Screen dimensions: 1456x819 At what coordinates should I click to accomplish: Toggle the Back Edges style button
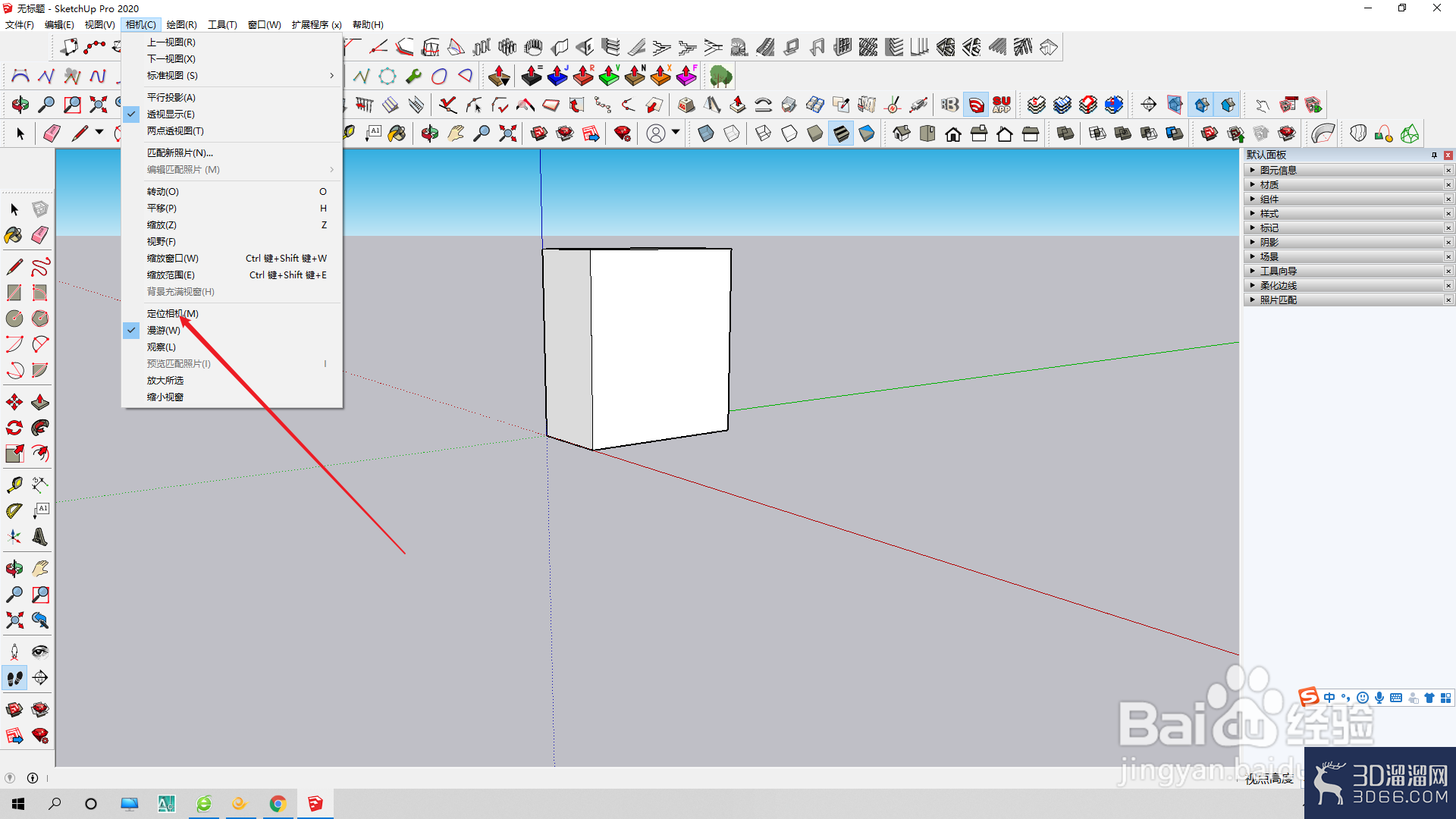coord(732,134)
